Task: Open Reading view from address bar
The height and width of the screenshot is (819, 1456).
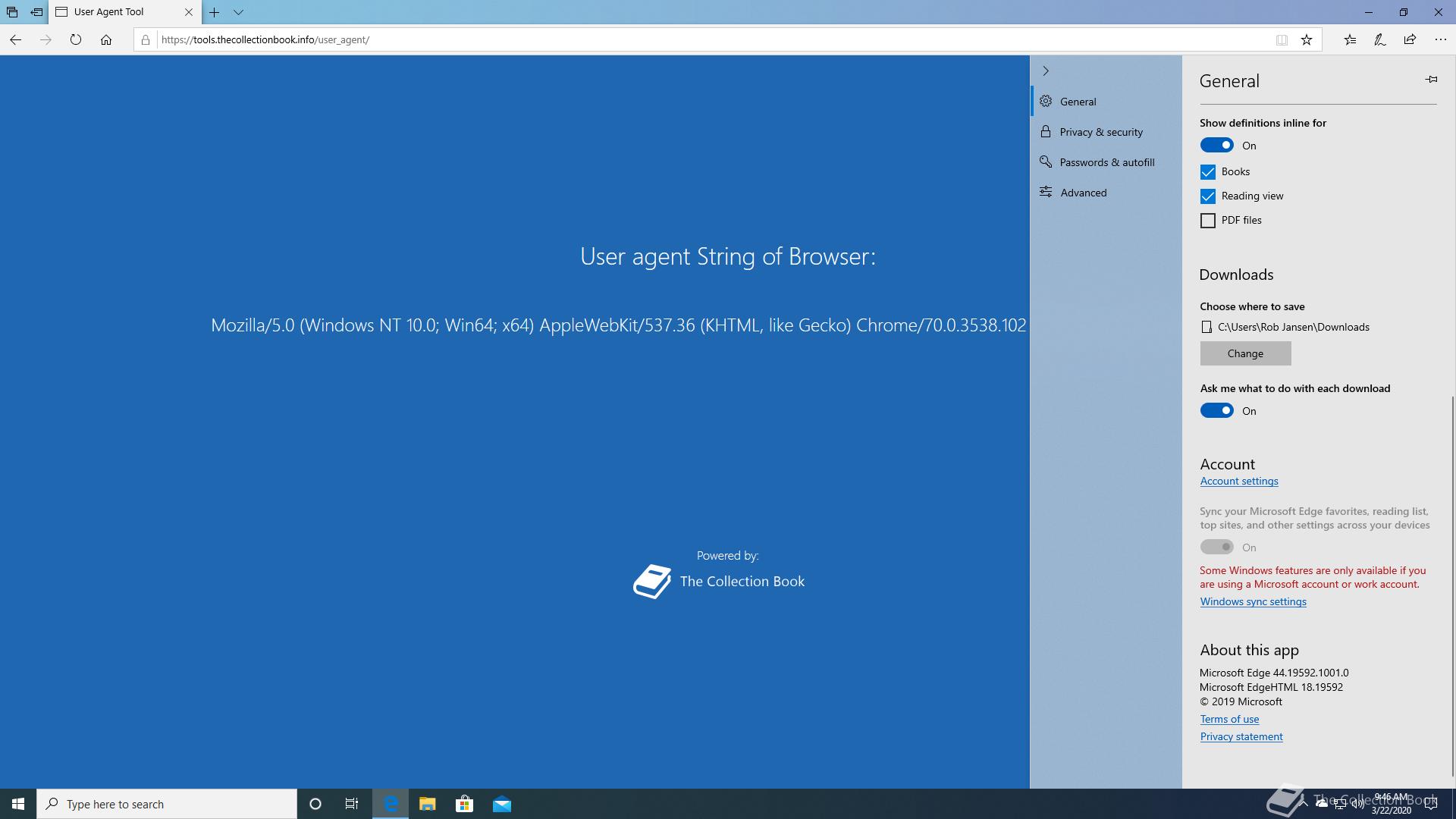Action: 1282,40
